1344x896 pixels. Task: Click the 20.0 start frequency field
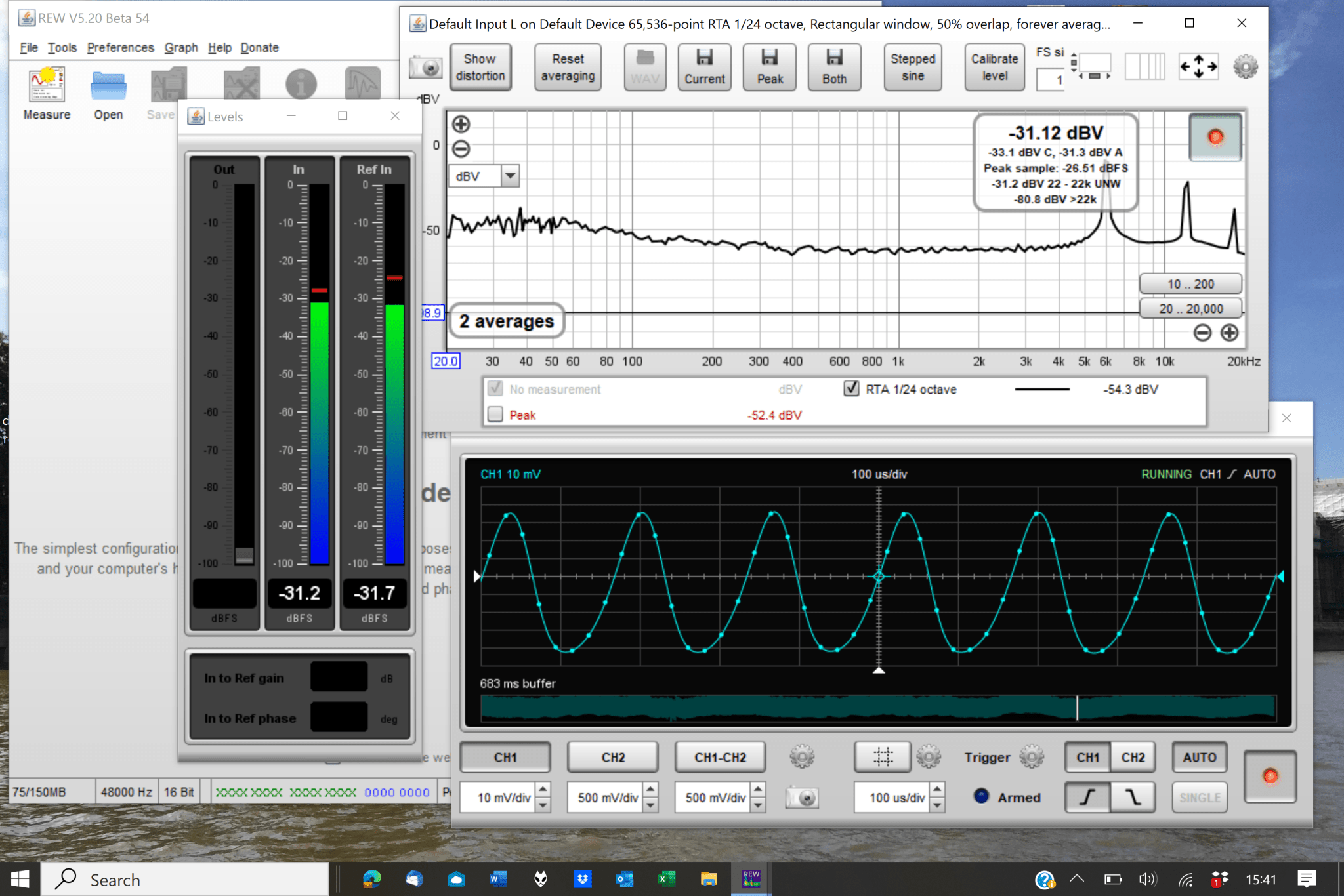coord(446,361)
